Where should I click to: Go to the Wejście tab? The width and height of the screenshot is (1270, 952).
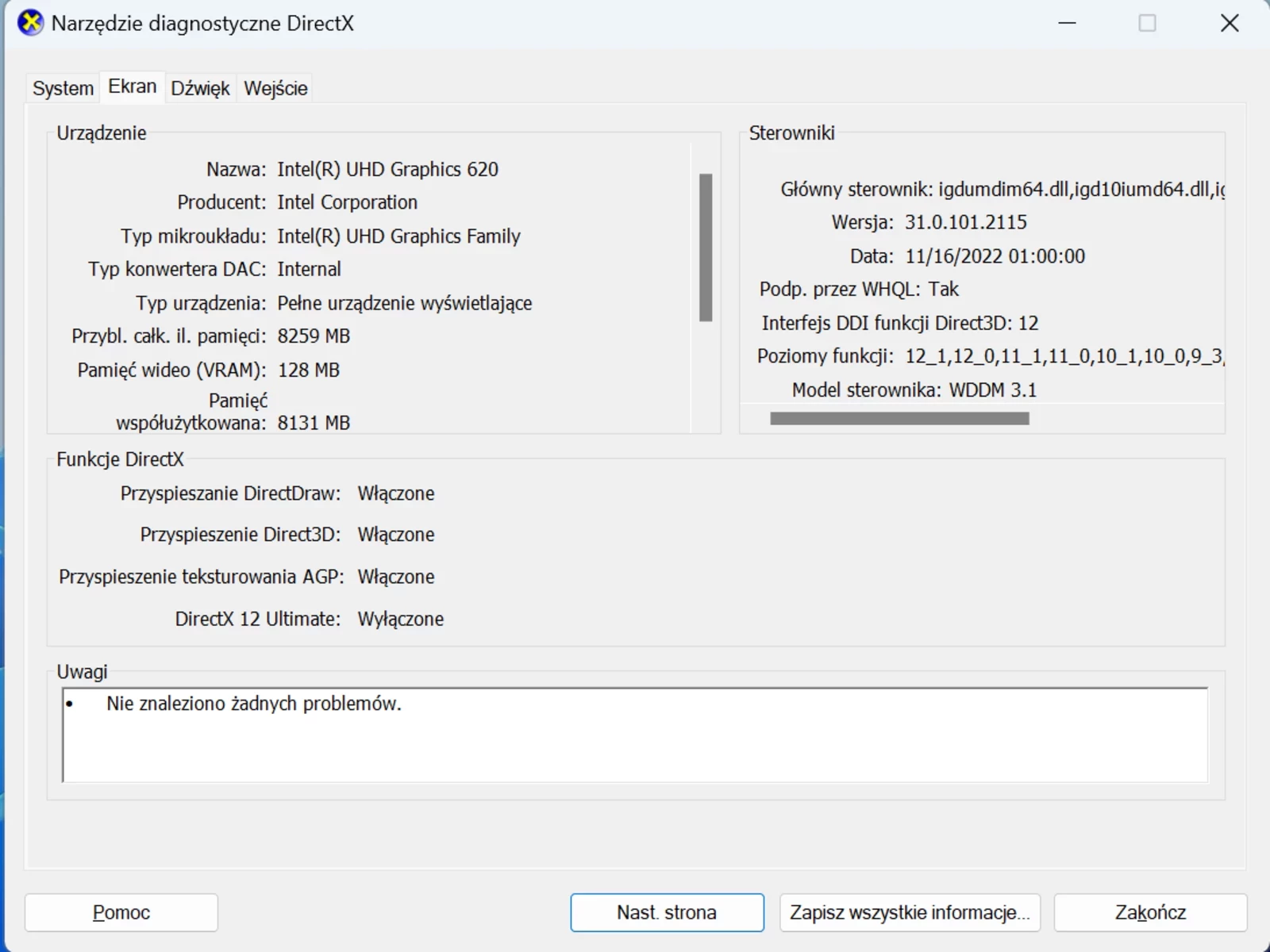click(x=275, y=88)
